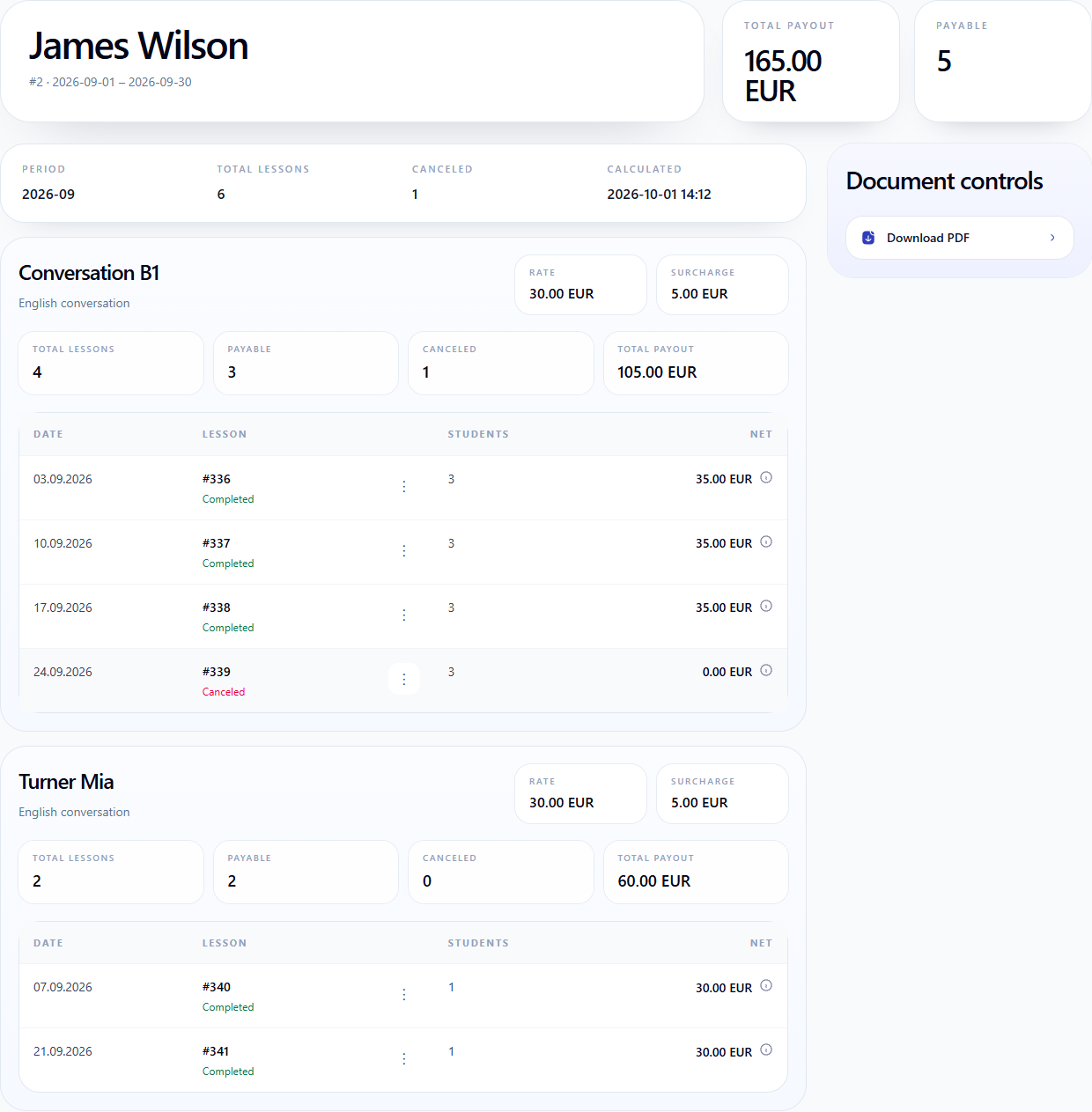
Task: Click lesson number #336
Action: (217, 480)
